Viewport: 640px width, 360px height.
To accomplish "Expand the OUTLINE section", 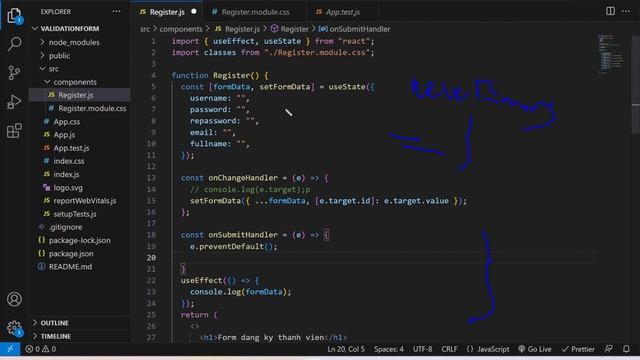I will coord(80,323).
